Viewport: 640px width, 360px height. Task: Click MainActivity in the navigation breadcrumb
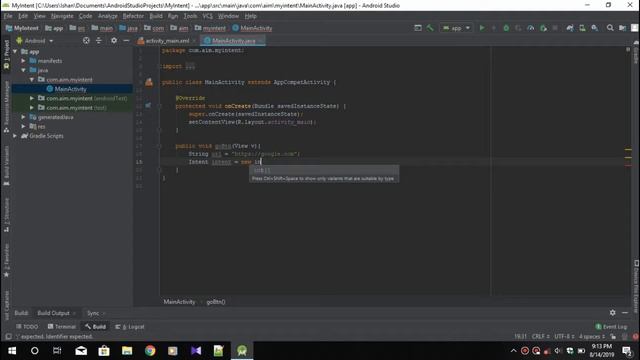pyautogui.click(x=252, y=28)
